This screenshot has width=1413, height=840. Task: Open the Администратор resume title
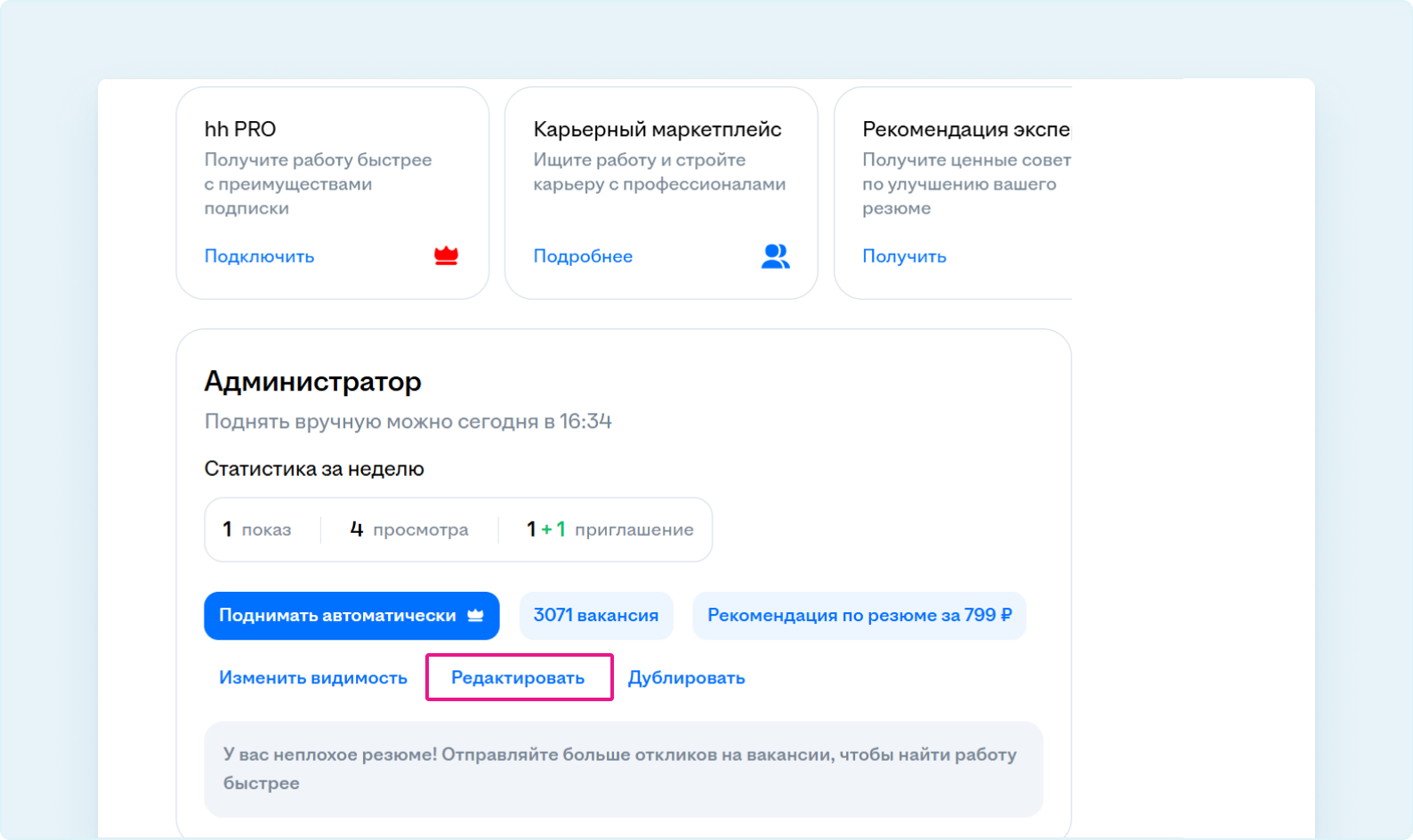point(312,382)
